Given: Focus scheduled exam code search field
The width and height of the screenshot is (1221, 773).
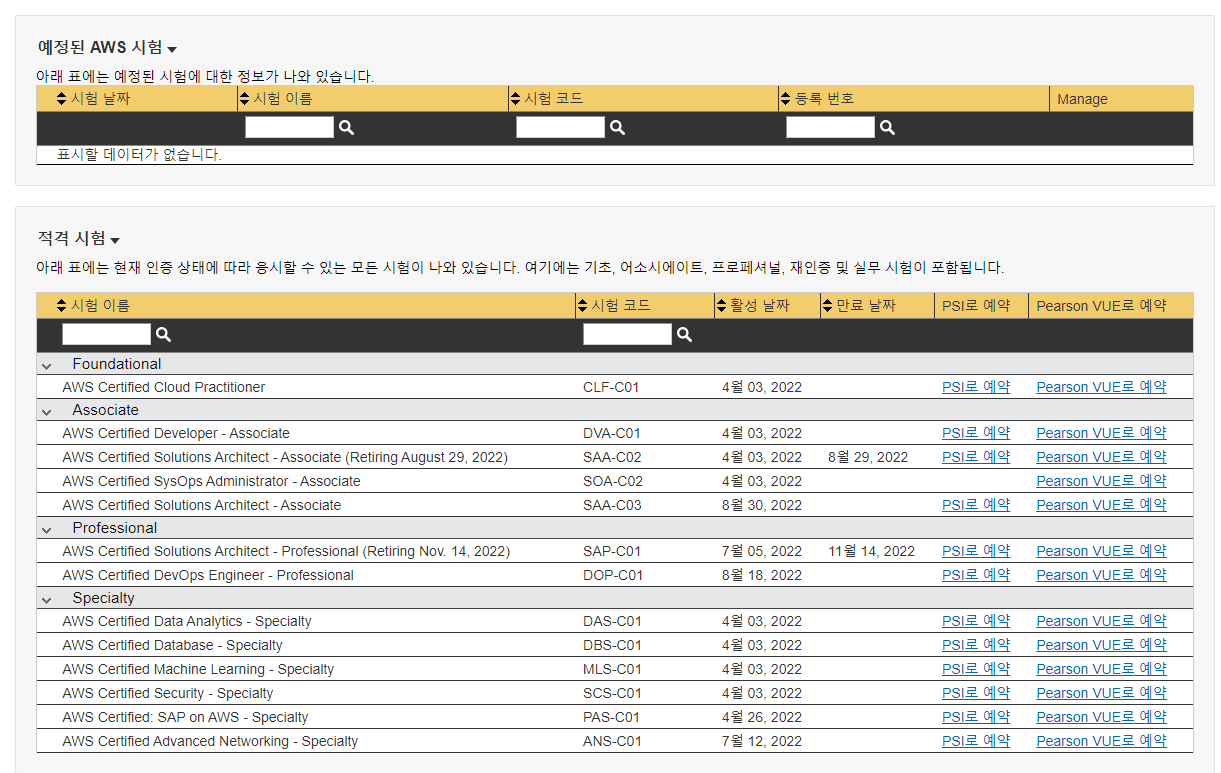Looking at the screenshot, I should 560,127.
